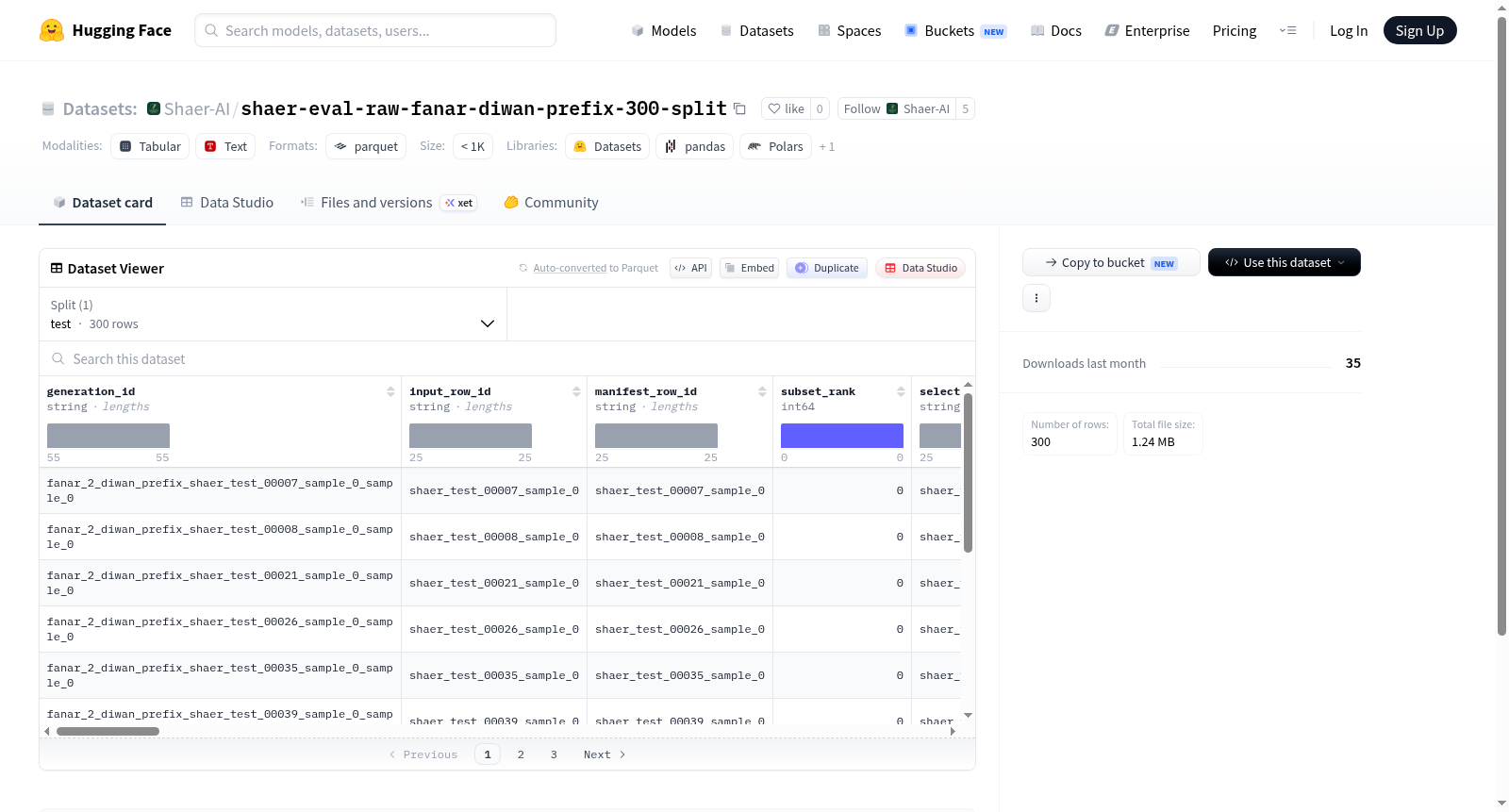Open Models in the top navigation

click(664, 30)
